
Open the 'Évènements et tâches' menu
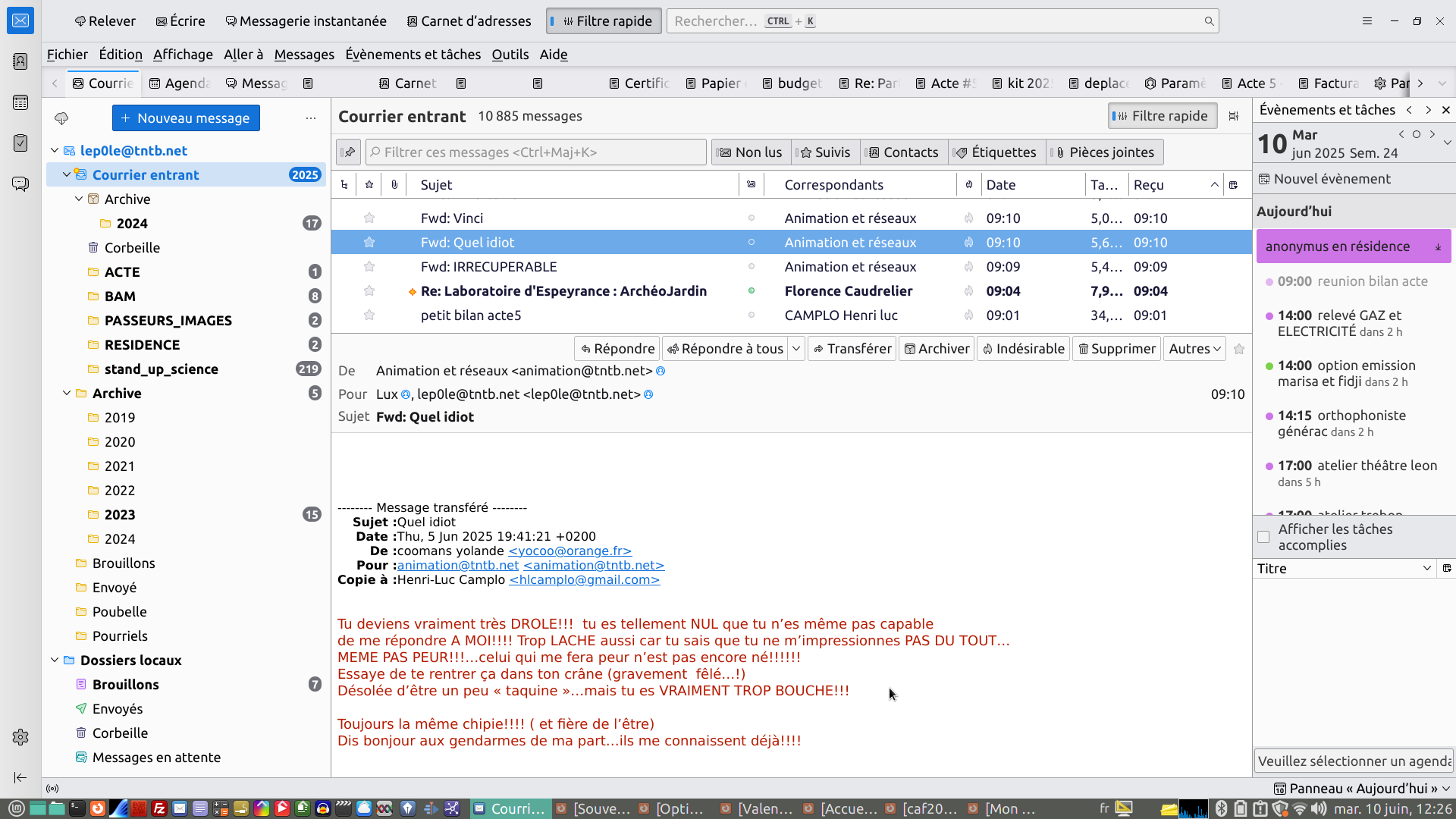click(413, 55)
